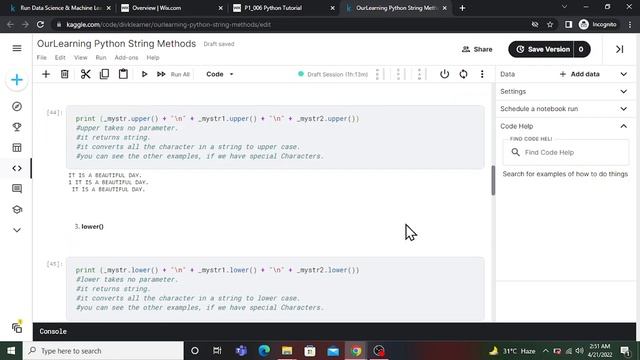This screenshot has height=360, width=640.
Task: Click the notebook title OurLearning Python String Methods
Action: point(116,44)
